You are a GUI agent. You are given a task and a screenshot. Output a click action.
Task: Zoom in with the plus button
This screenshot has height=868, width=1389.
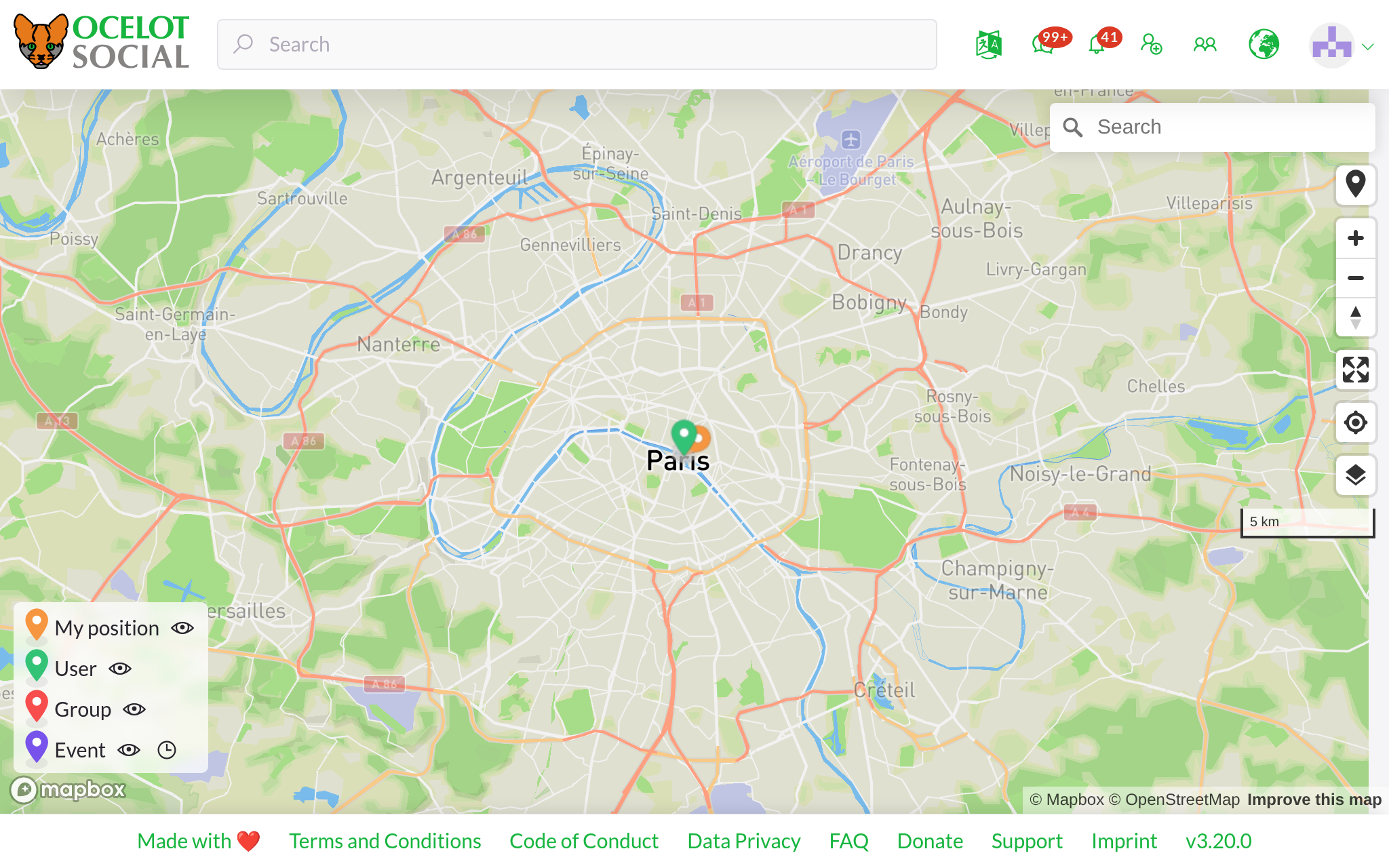(x=1356, y=238)
